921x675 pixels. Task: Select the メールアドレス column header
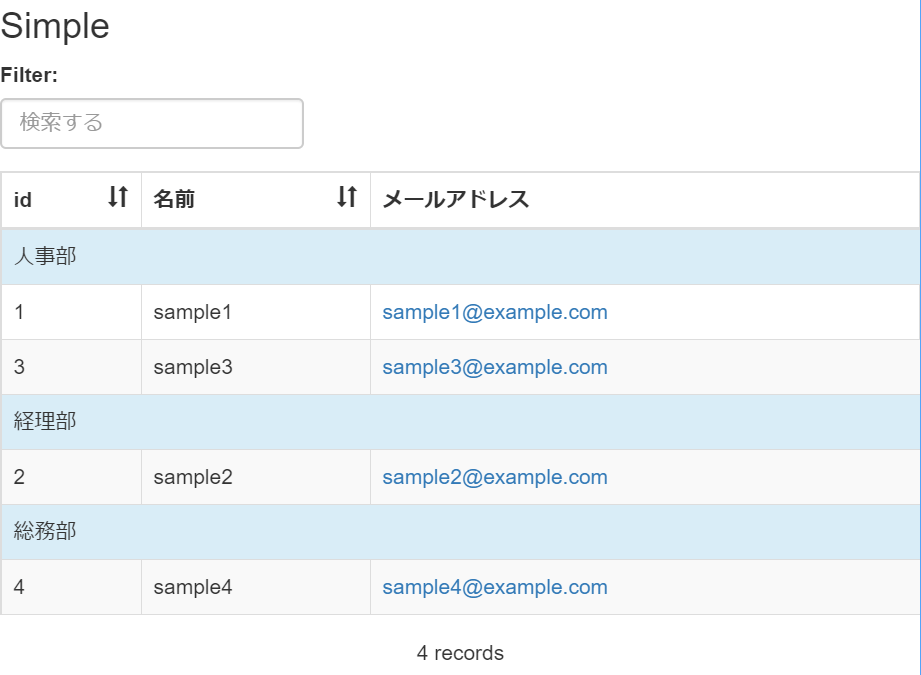click(456, 200)
